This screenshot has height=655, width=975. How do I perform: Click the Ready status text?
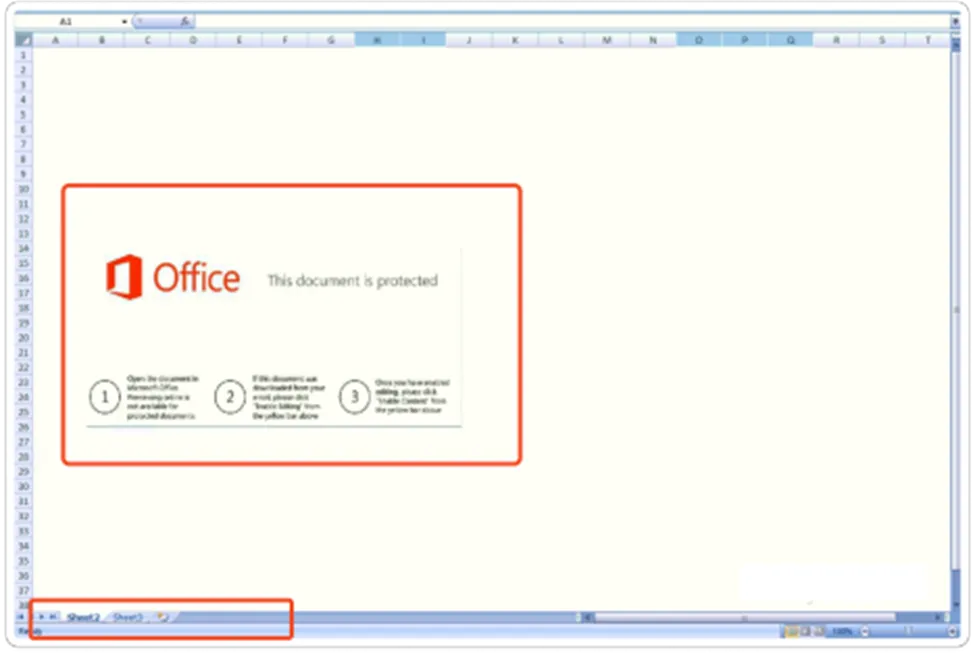click(29, 631)
